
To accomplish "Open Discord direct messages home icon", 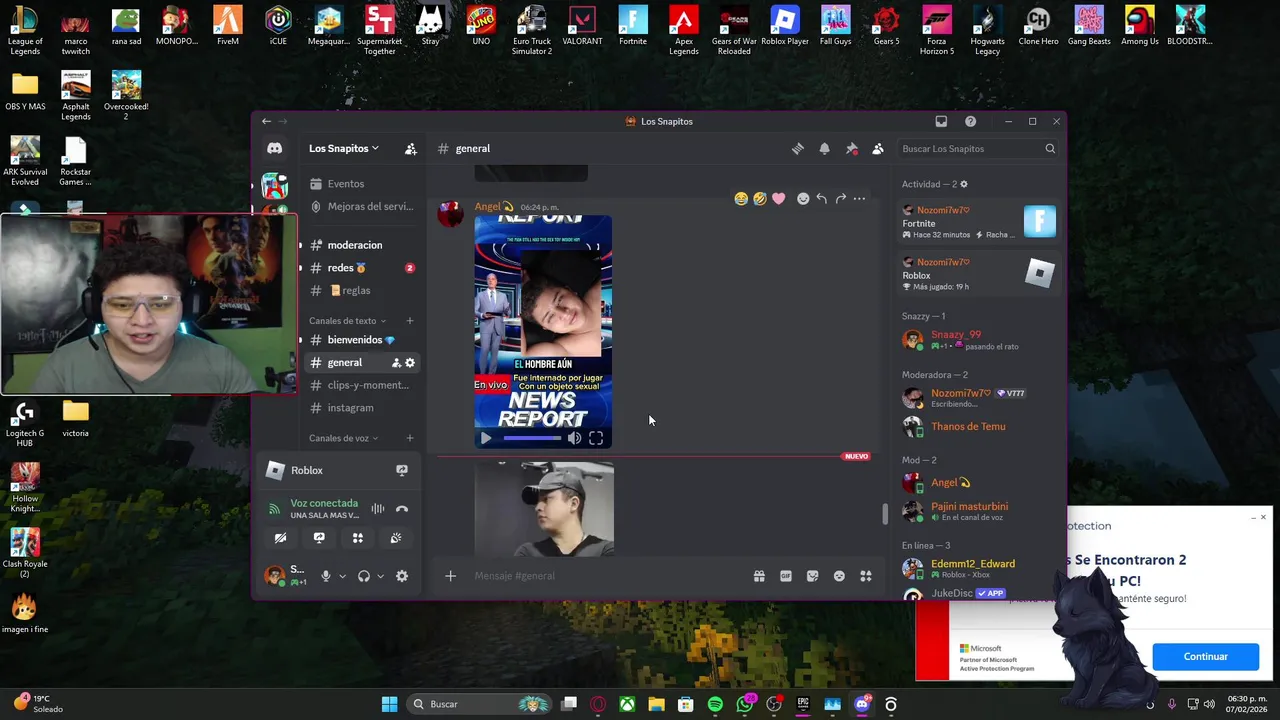I will click(274, 148).
